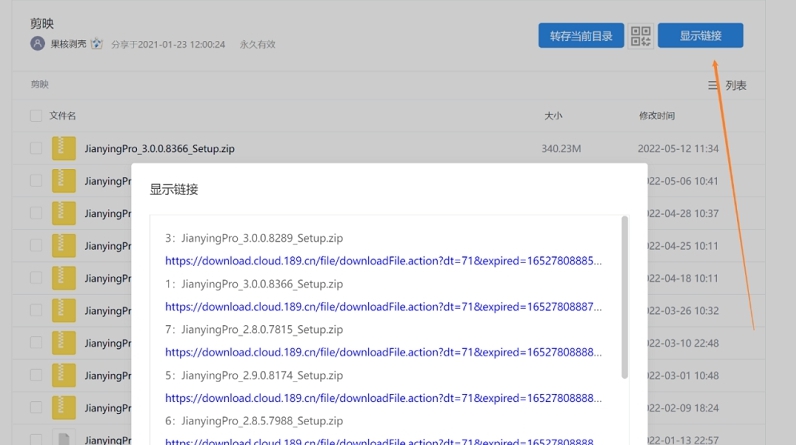Viewport: 796px width, 445px height.
Task: Click the blue 显示链接 button at top
Action: click(701, 36)
